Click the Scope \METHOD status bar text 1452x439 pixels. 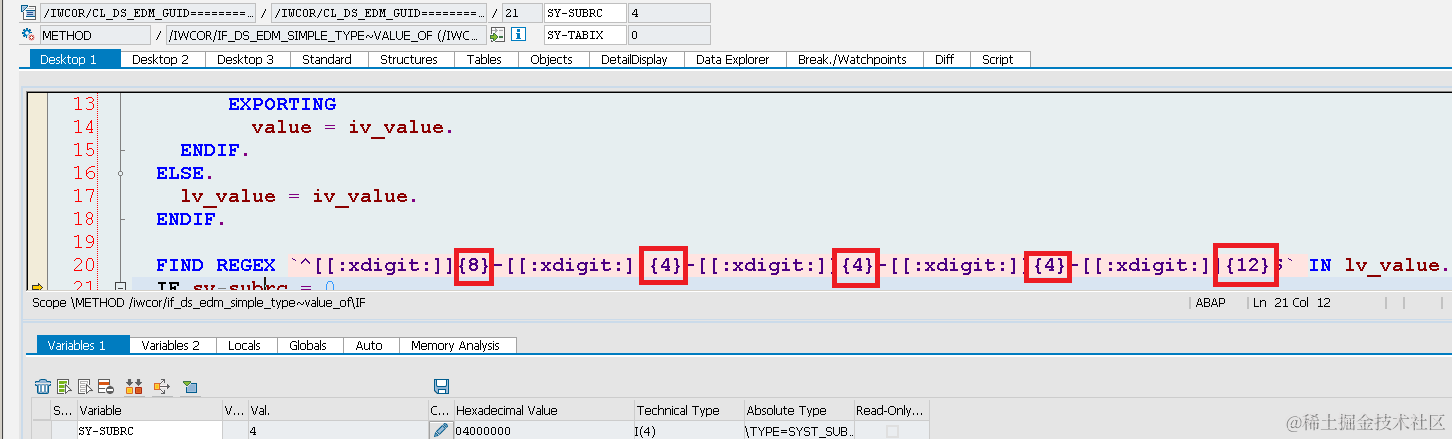pyautogui.click(x=199, y=302)
